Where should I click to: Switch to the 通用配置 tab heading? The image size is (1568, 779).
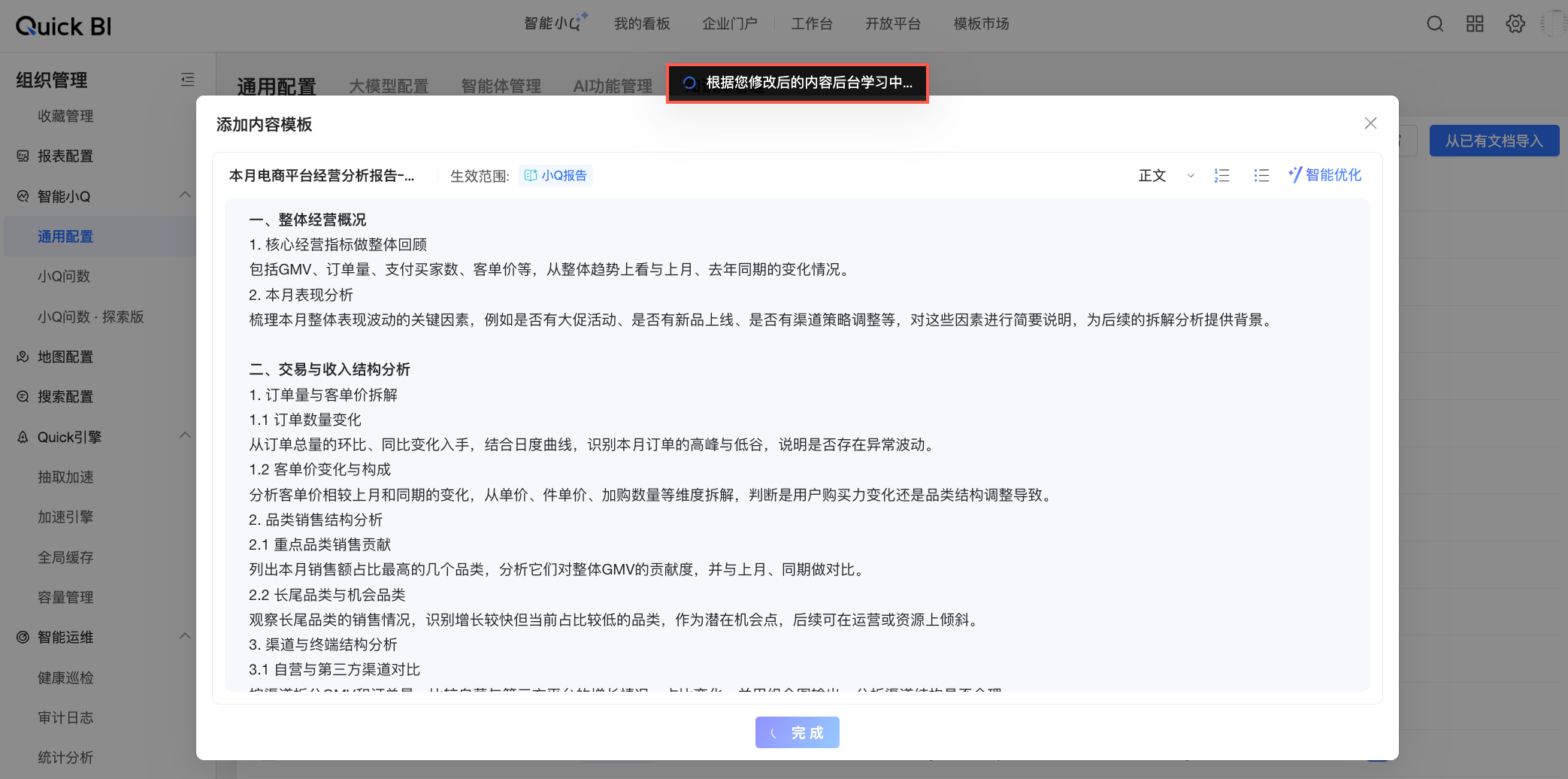(x=277, y=86)
